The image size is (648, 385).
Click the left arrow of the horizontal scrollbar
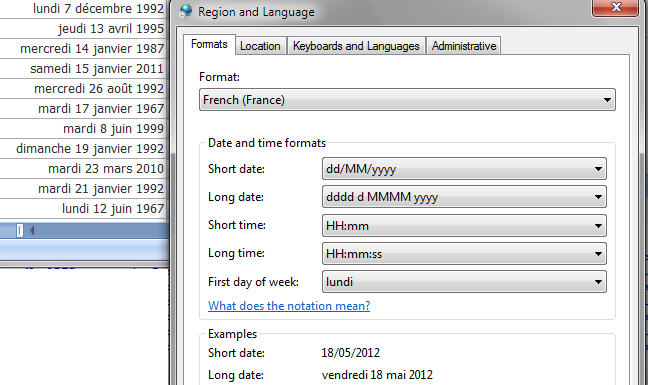point(32,231)
